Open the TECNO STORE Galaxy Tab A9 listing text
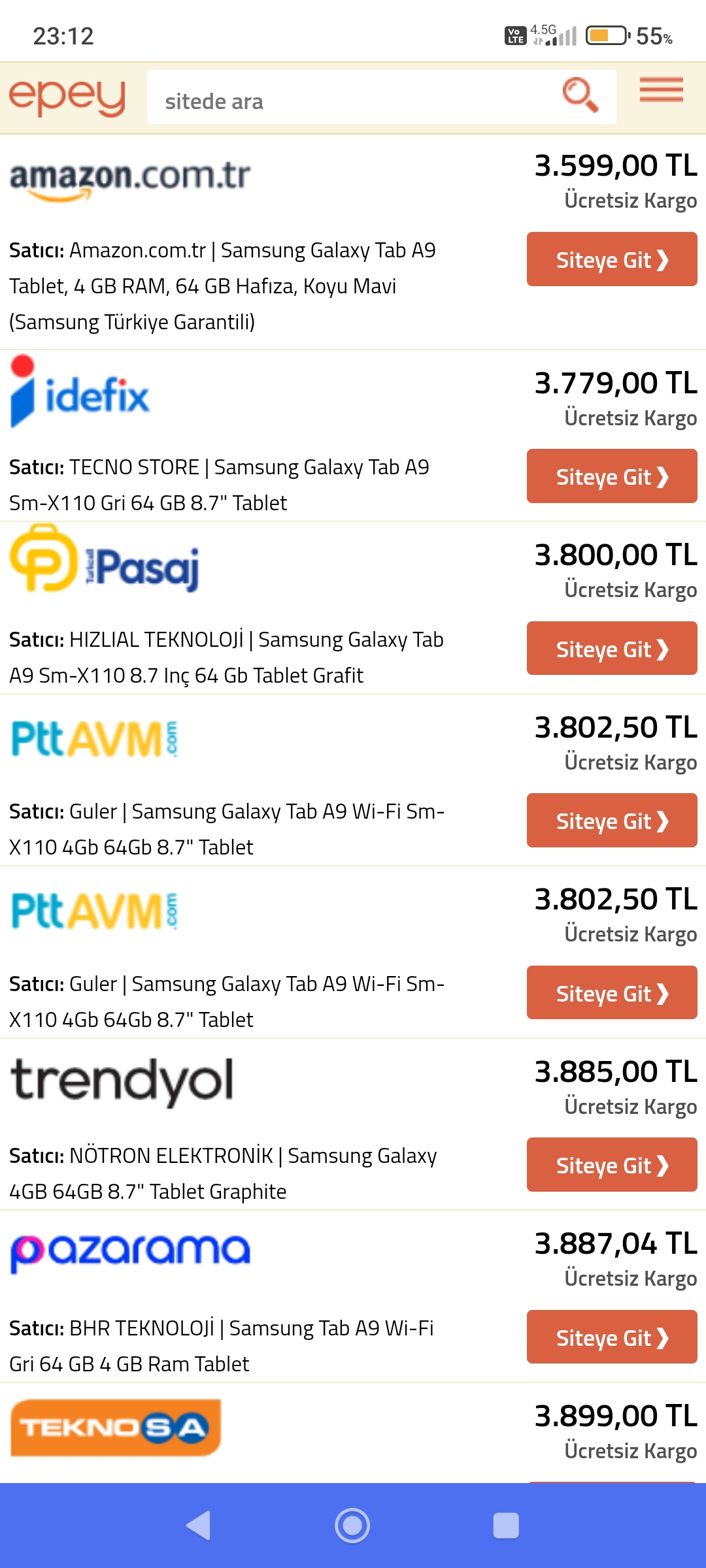Viewport: 706px width, 1568px height. 220,485
